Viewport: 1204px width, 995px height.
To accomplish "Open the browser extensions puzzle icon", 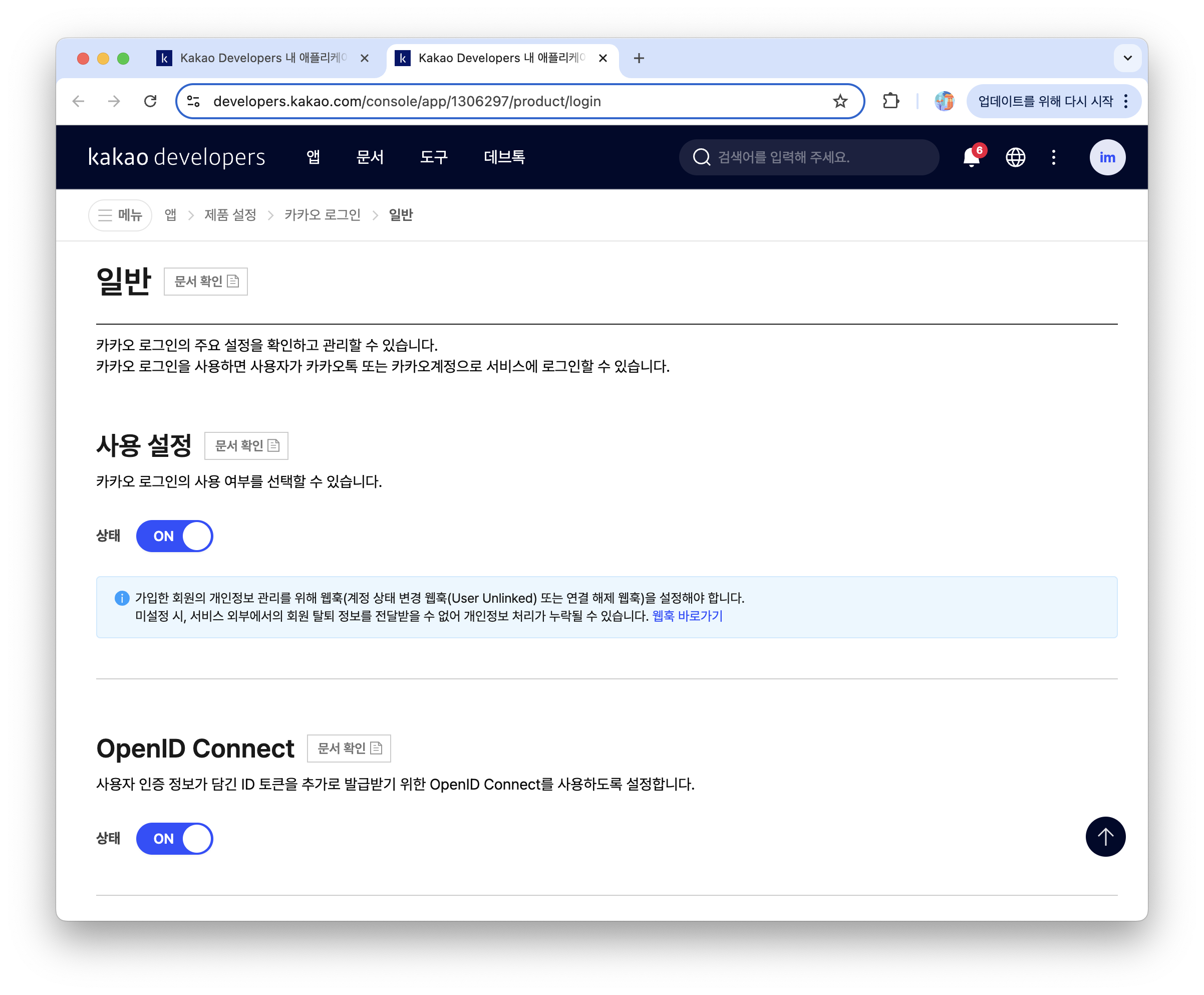I will coord(890,101).
